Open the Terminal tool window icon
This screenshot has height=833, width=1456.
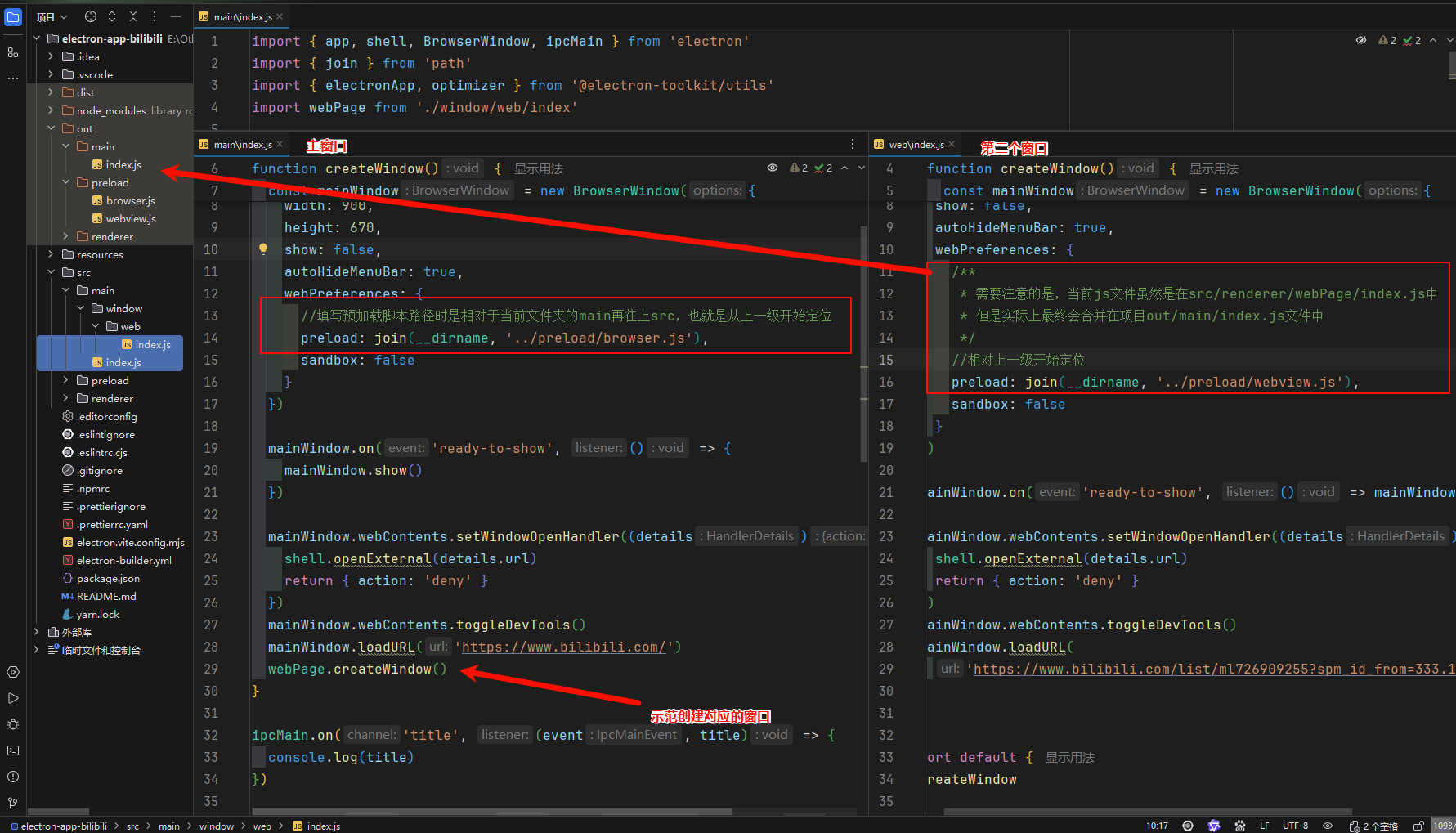13,750
